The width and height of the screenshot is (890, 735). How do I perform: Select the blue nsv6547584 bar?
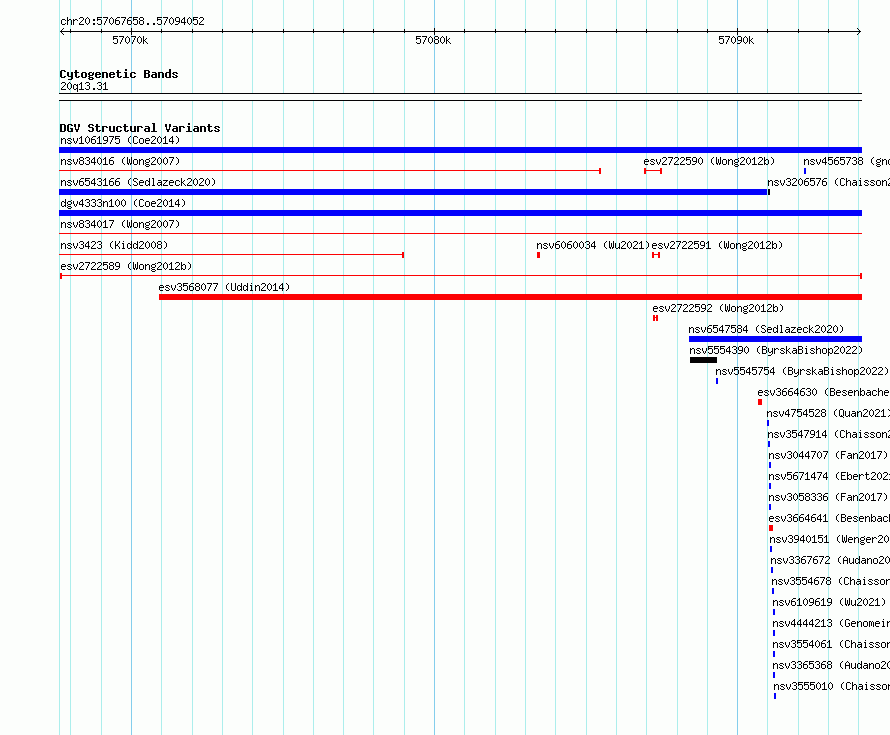(x=775, y=339)
